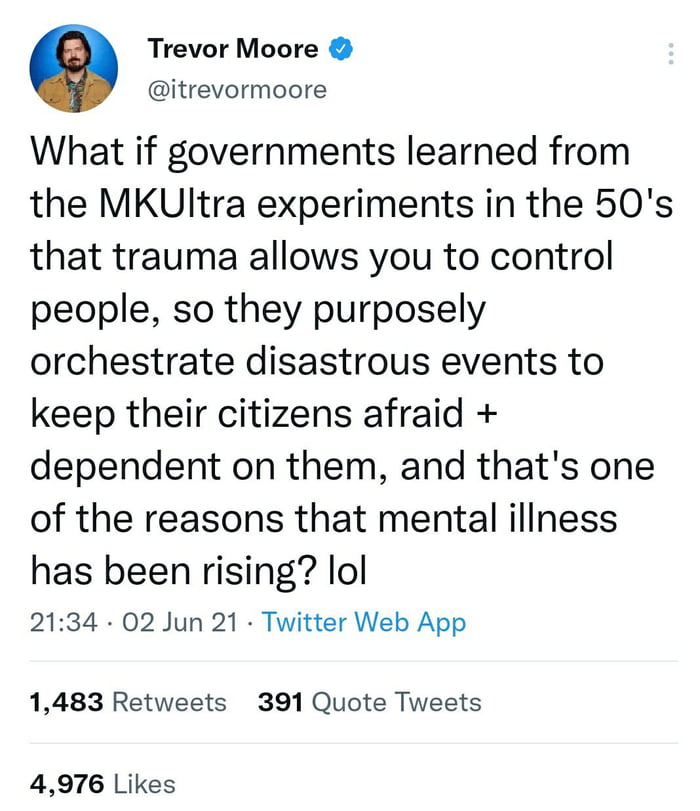This screenshot has height=811, width=700.
Task: Open the three-dot more options menu
Action: (x=671, y=54)
